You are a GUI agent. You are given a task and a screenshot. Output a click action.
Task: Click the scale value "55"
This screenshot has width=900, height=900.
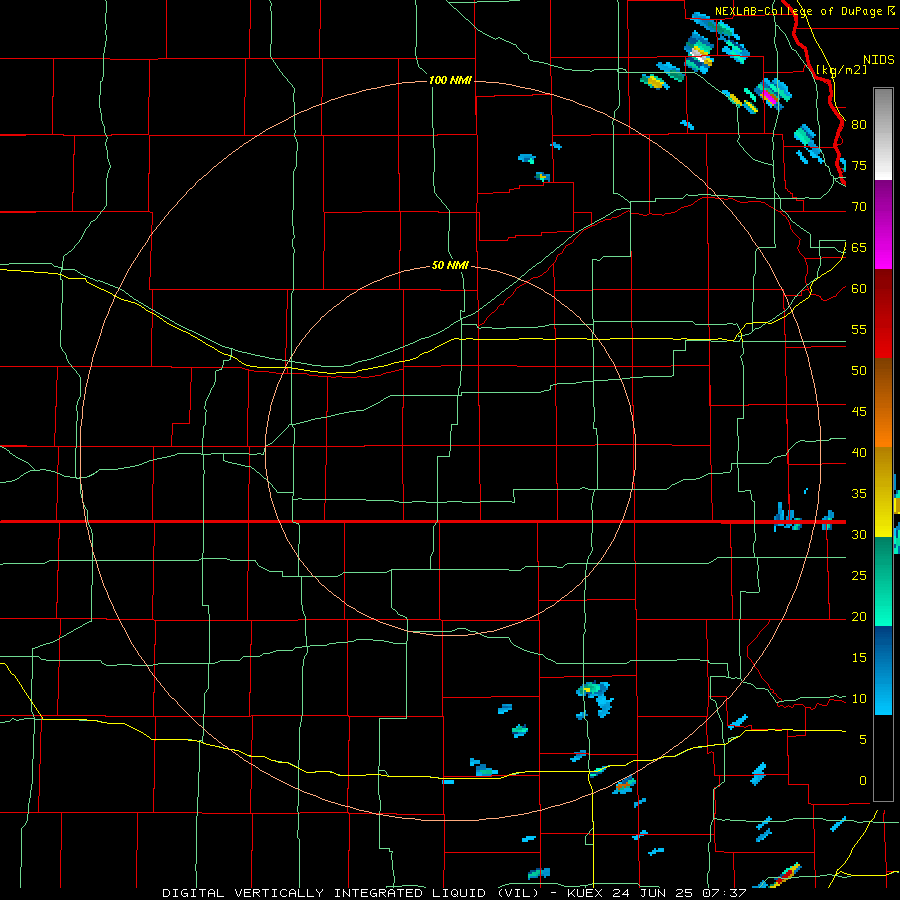(859, 329)
